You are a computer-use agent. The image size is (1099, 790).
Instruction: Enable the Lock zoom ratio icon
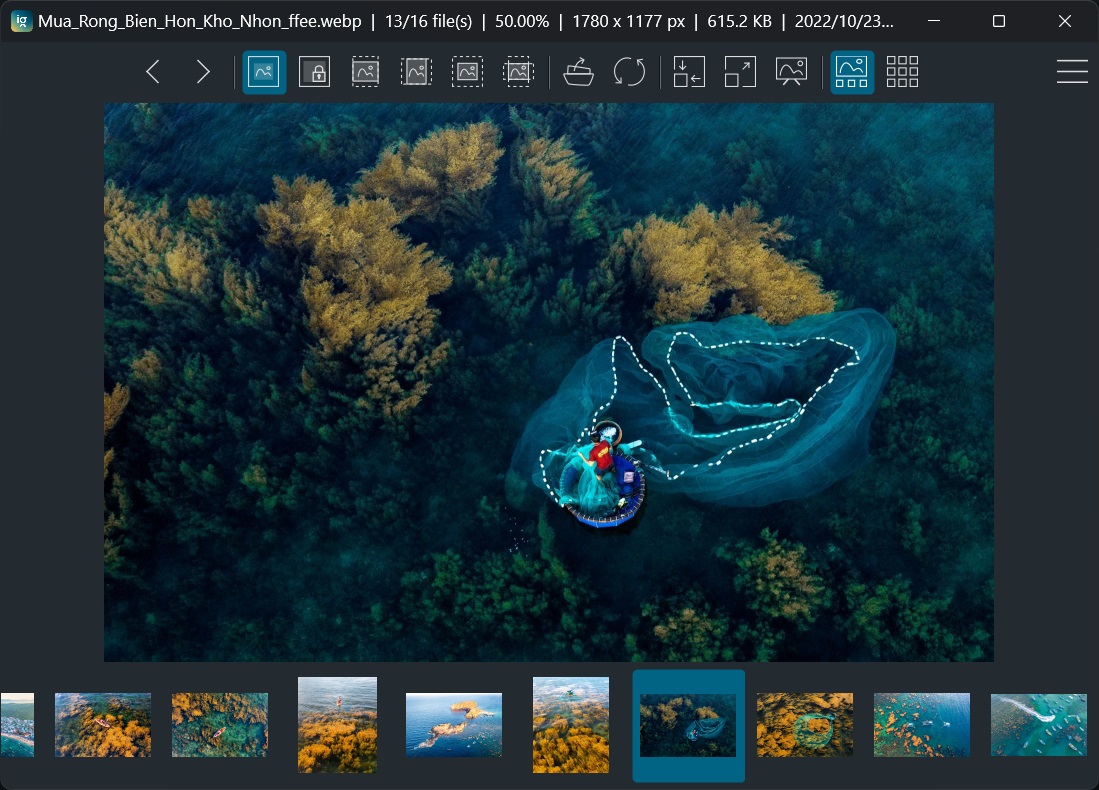(x=314, y=71)
